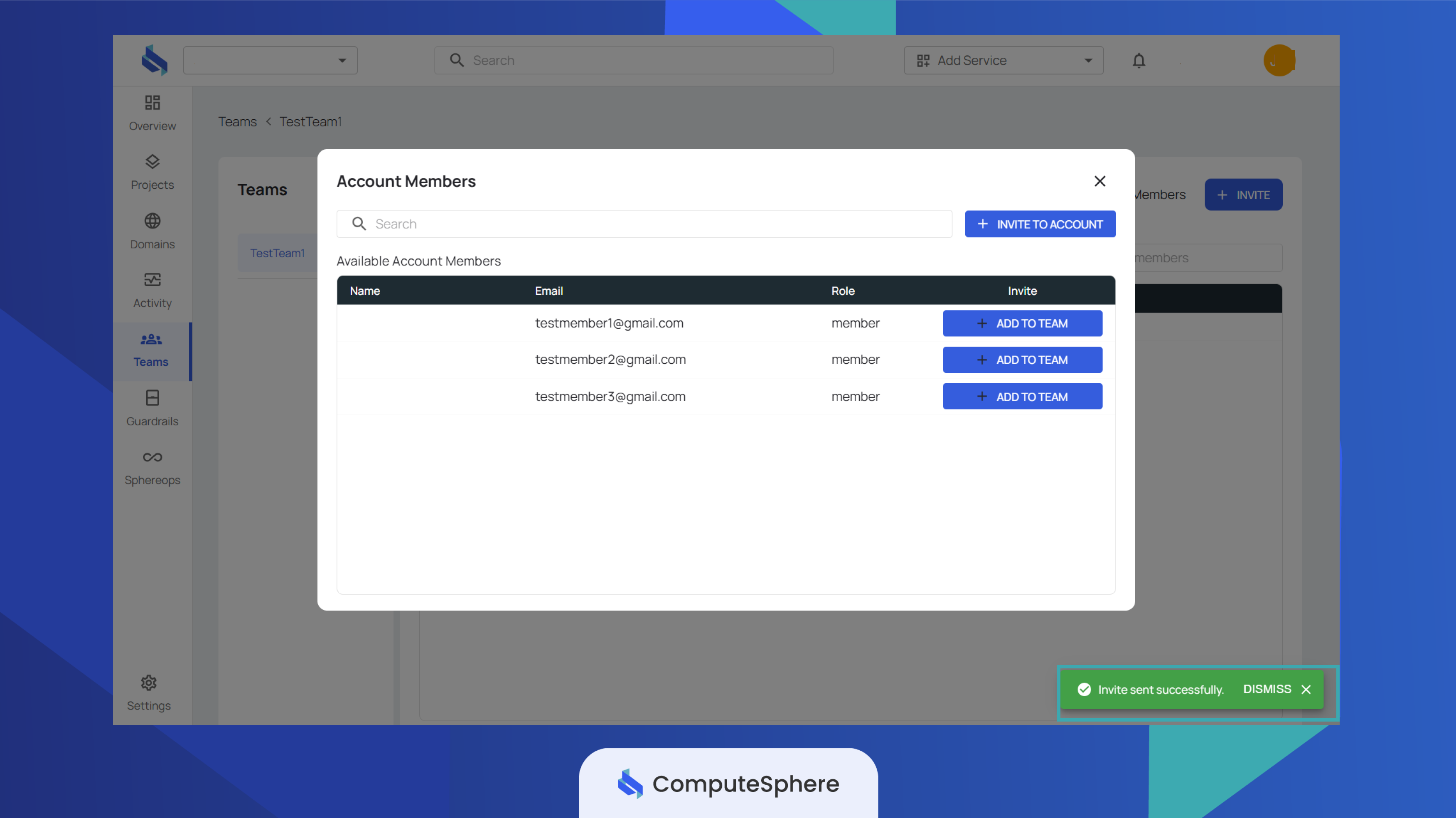Viewport: 1456px width, 818px height.
Task: Click the Invite button behind dialog
Action: [x=1243, y=195]
